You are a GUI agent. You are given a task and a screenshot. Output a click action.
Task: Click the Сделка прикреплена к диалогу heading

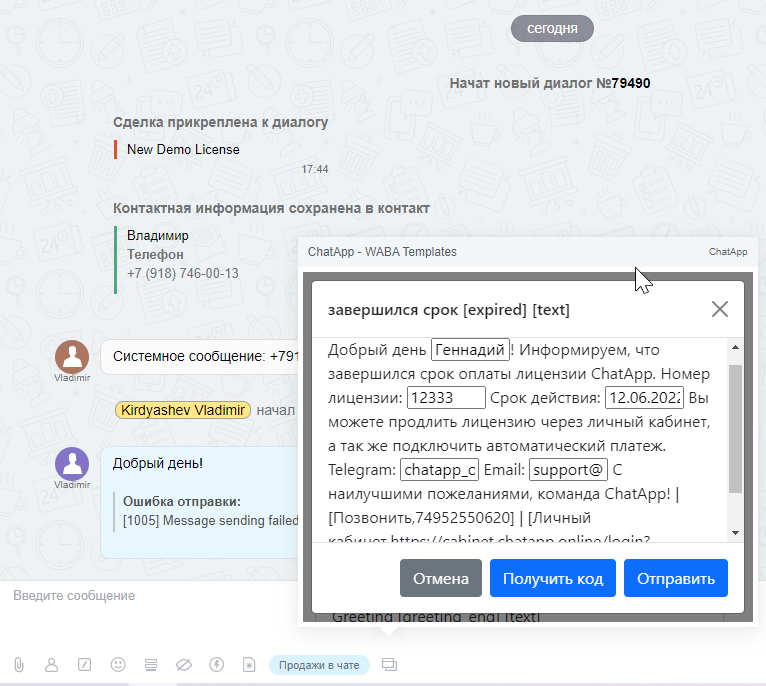[x=220, y=122]
